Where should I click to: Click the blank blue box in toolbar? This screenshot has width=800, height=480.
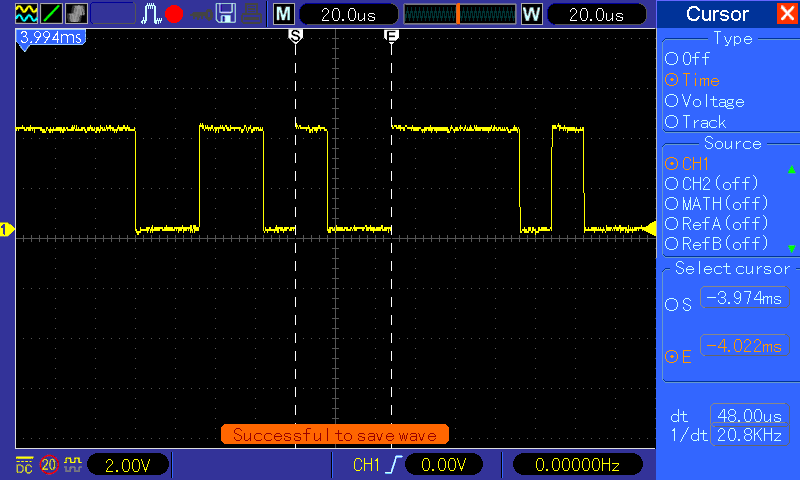pos(113,14)
